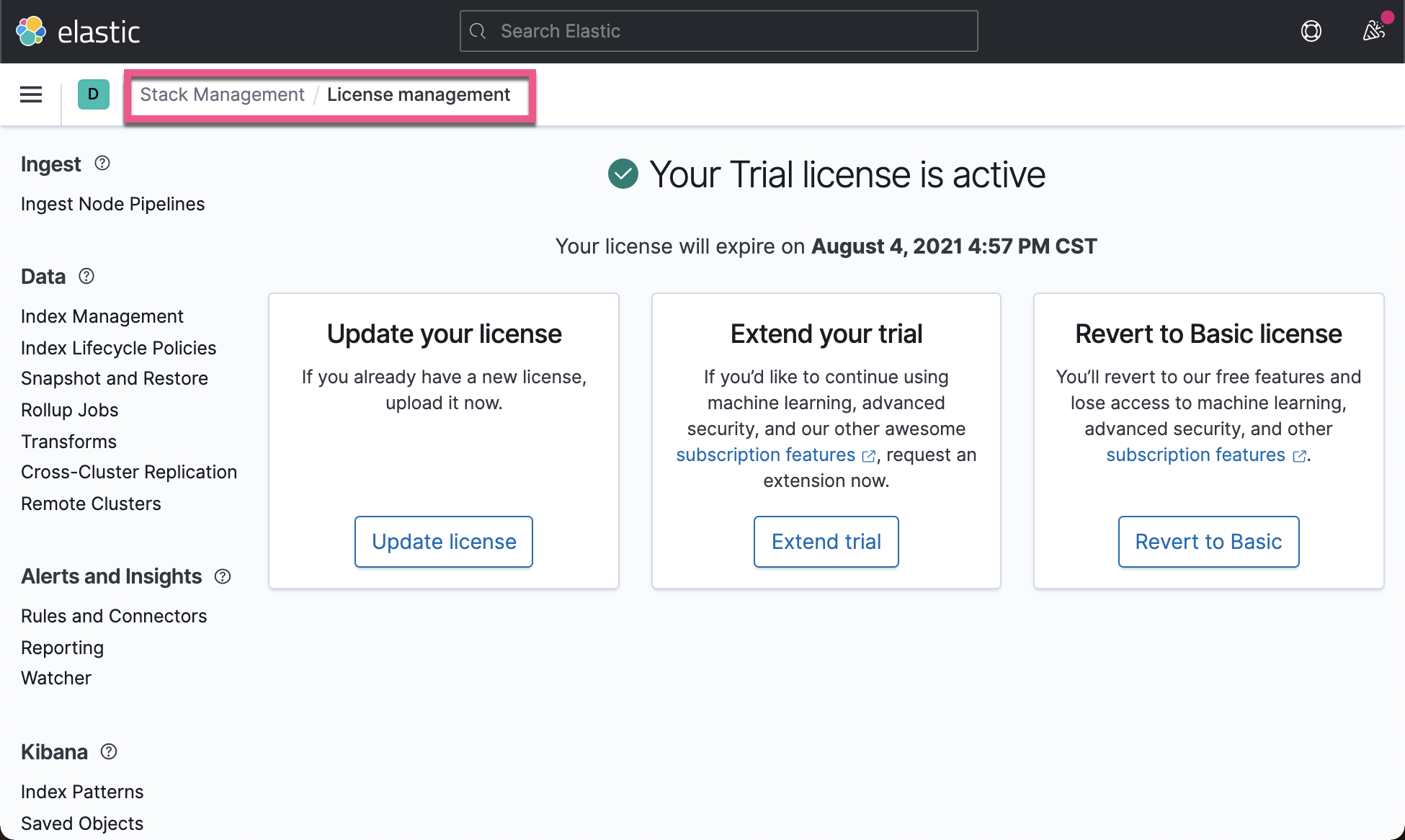Click the Revert to Basic button

(x=1208, y=542)
